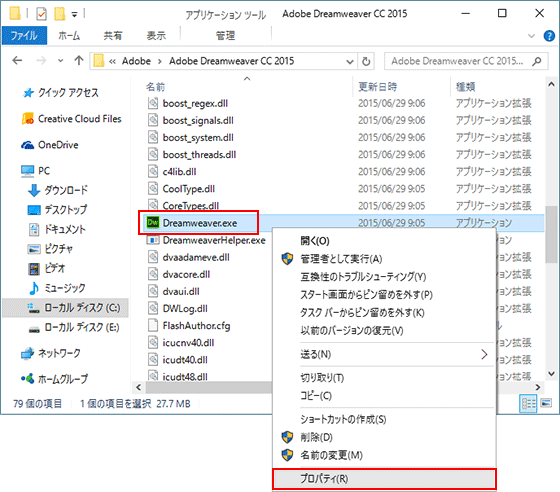This screenshot has height=492, width=560.
Task: Click the boost_regex.dll file icon
Action: (x=153, y=103)
